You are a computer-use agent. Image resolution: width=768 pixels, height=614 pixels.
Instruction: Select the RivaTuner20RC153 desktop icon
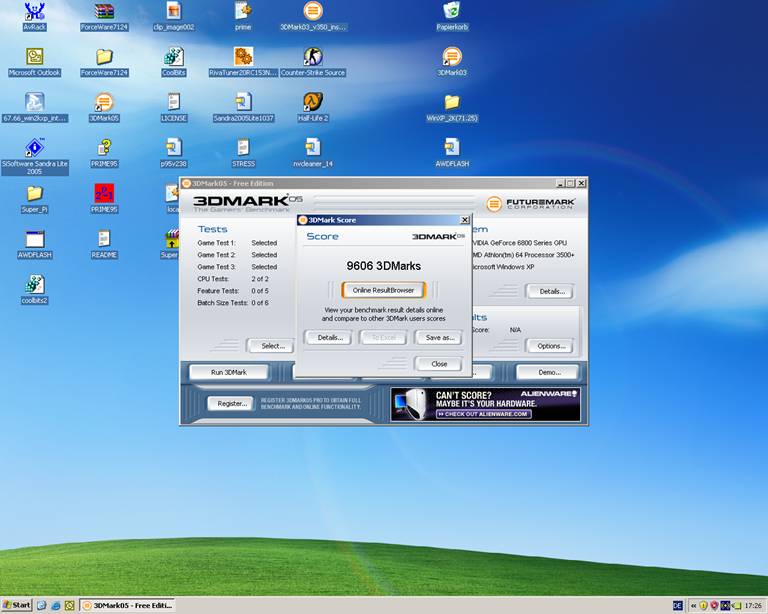243,62
